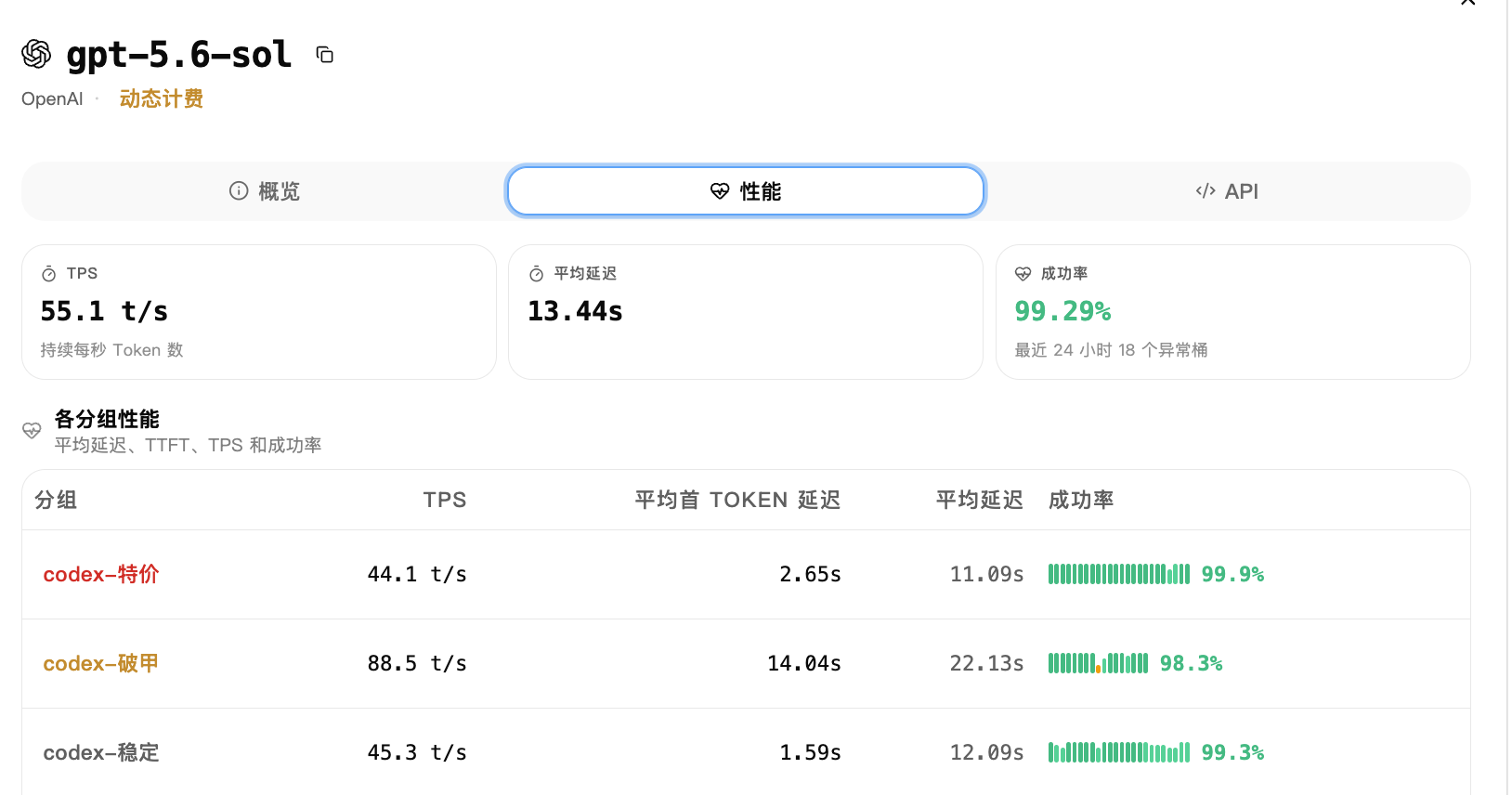The width and height of the screenshot is (1512, 795).
Task: Click the heartbeat icon beside 各分组性能 heading
Action: click(32, 430)
